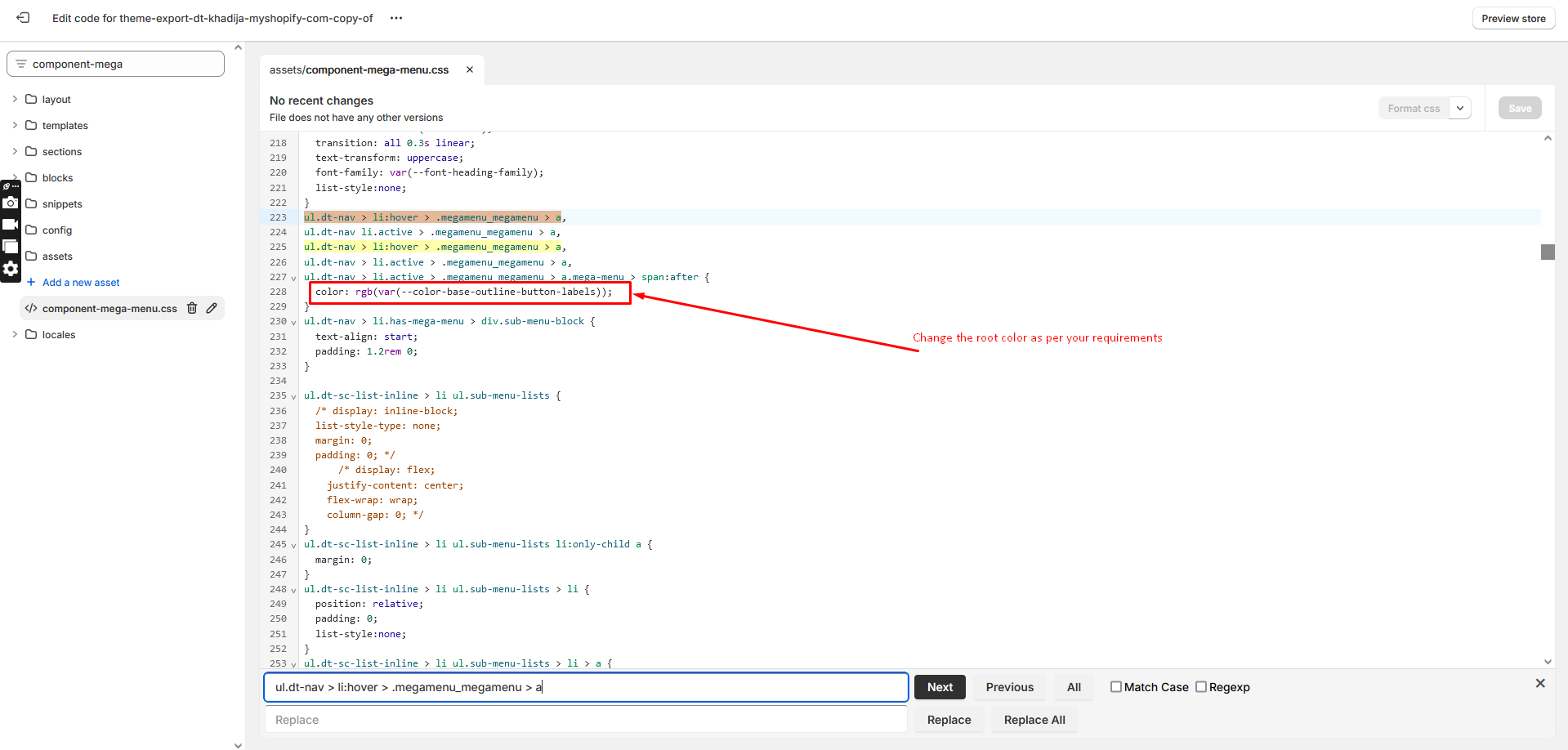The width and height of the screenshot is (1568, 750).
Task: Click the exit editor back icon
Action: 23,17
